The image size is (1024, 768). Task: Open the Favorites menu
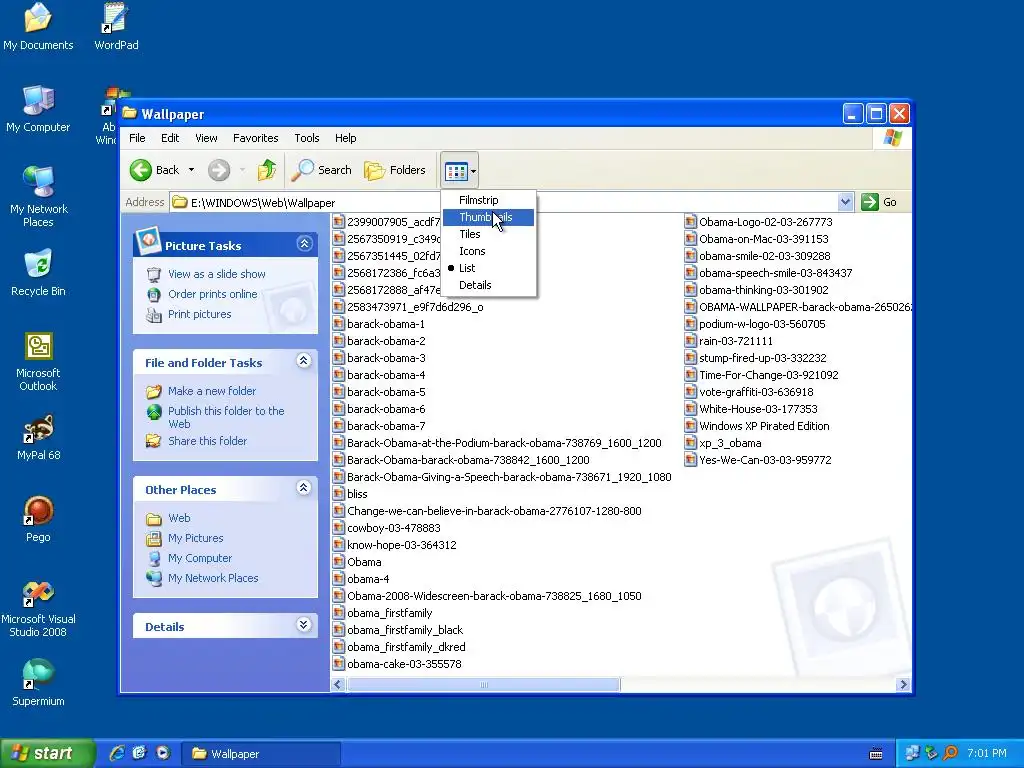coord(255,138)
